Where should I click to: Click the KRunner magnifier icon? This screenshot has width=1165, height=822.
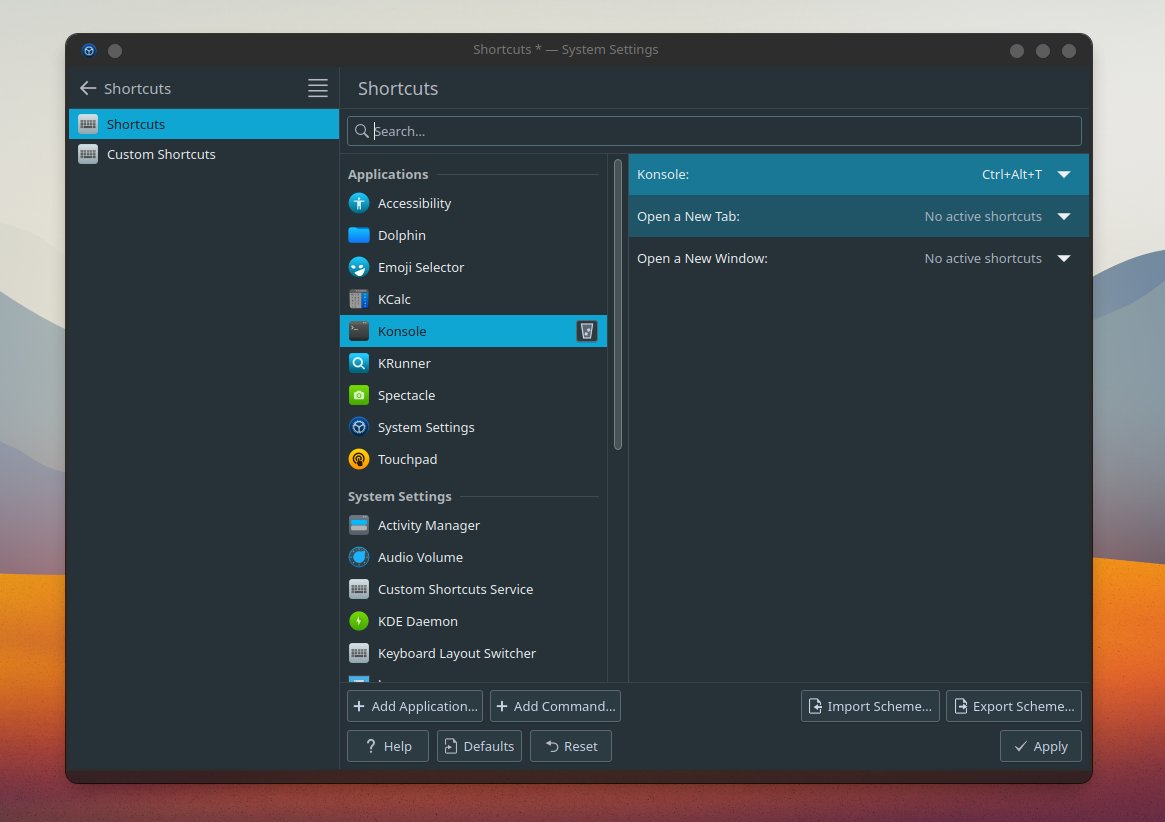coord(359,363)
